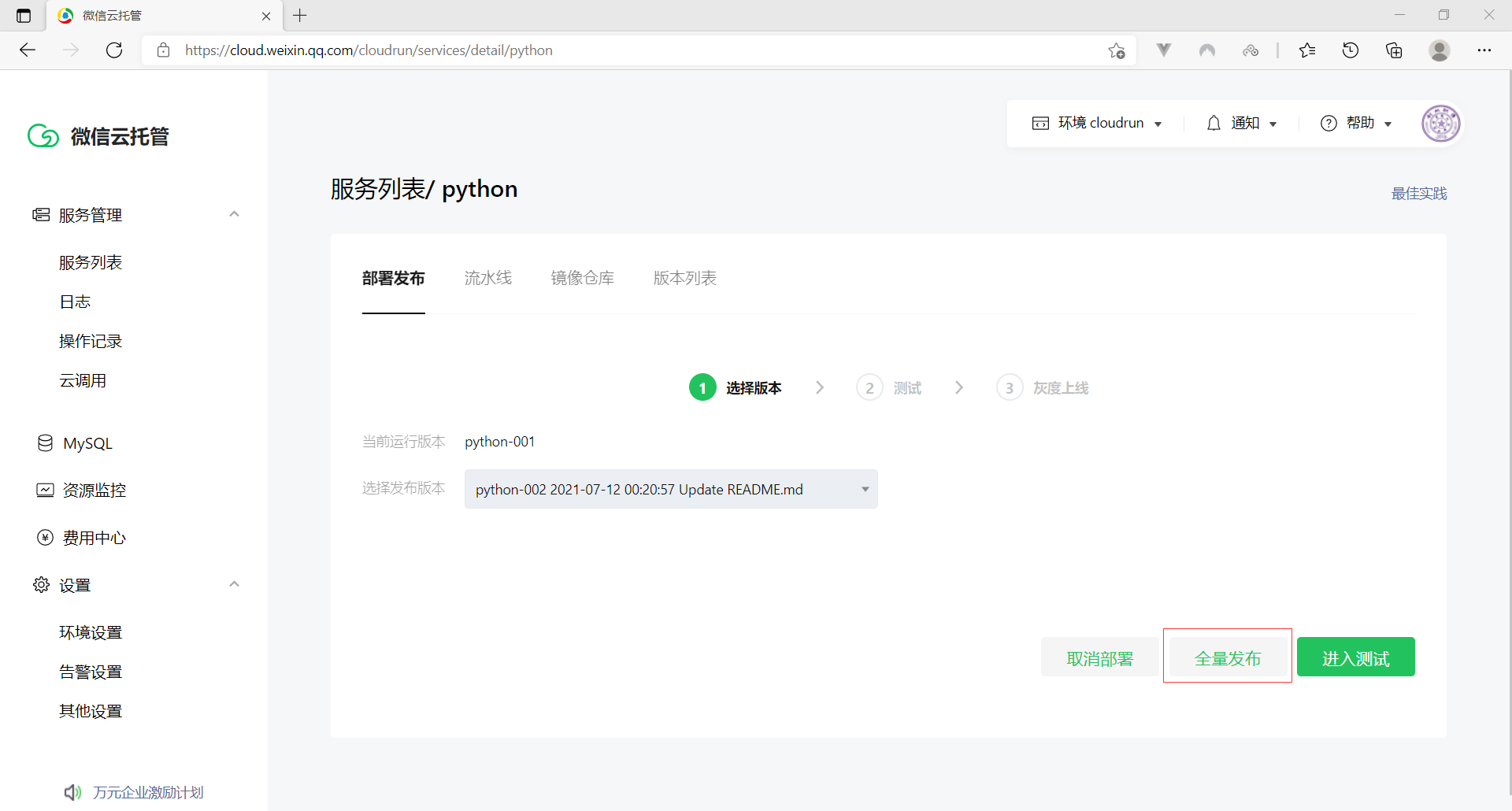Click the browser address bar
Viewport: 1512px width, 811px height.
(630, 50)
